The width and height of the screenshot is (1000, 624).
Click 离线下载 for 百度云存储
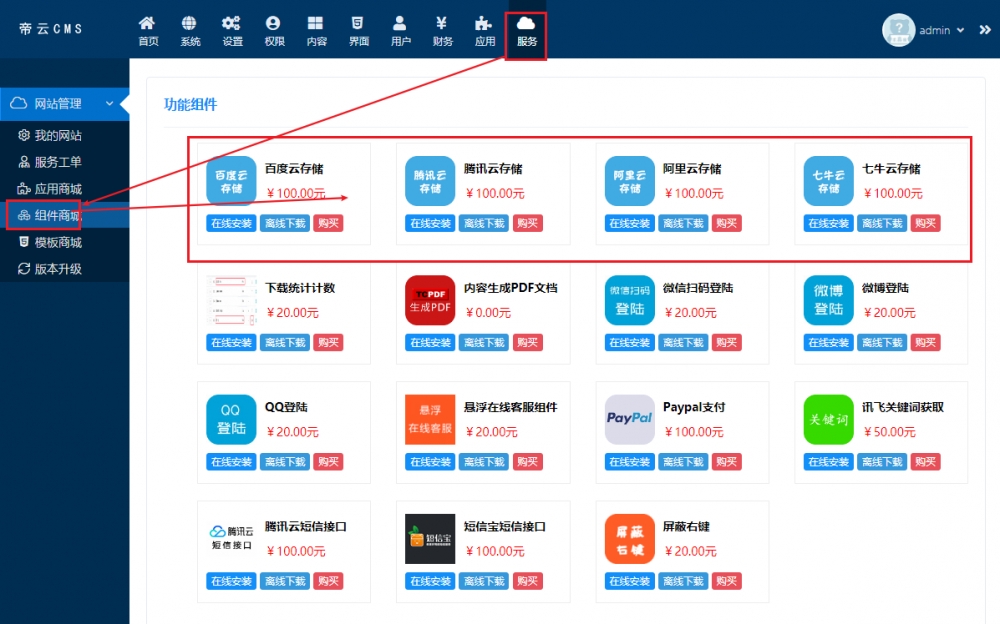[x=285, y=223]
